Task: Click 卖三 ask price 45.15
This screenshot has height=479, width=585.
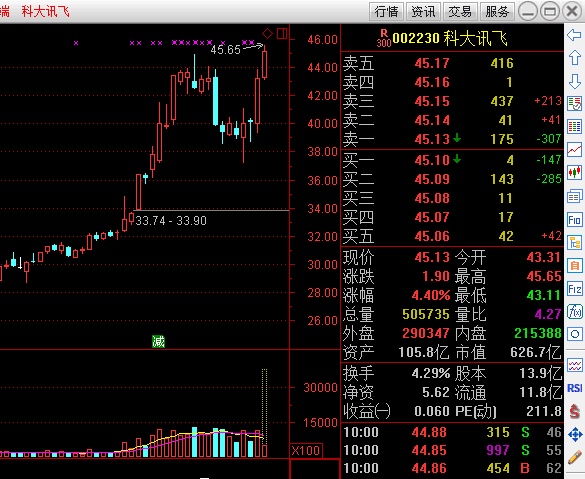Action: [x=432, y=101]
